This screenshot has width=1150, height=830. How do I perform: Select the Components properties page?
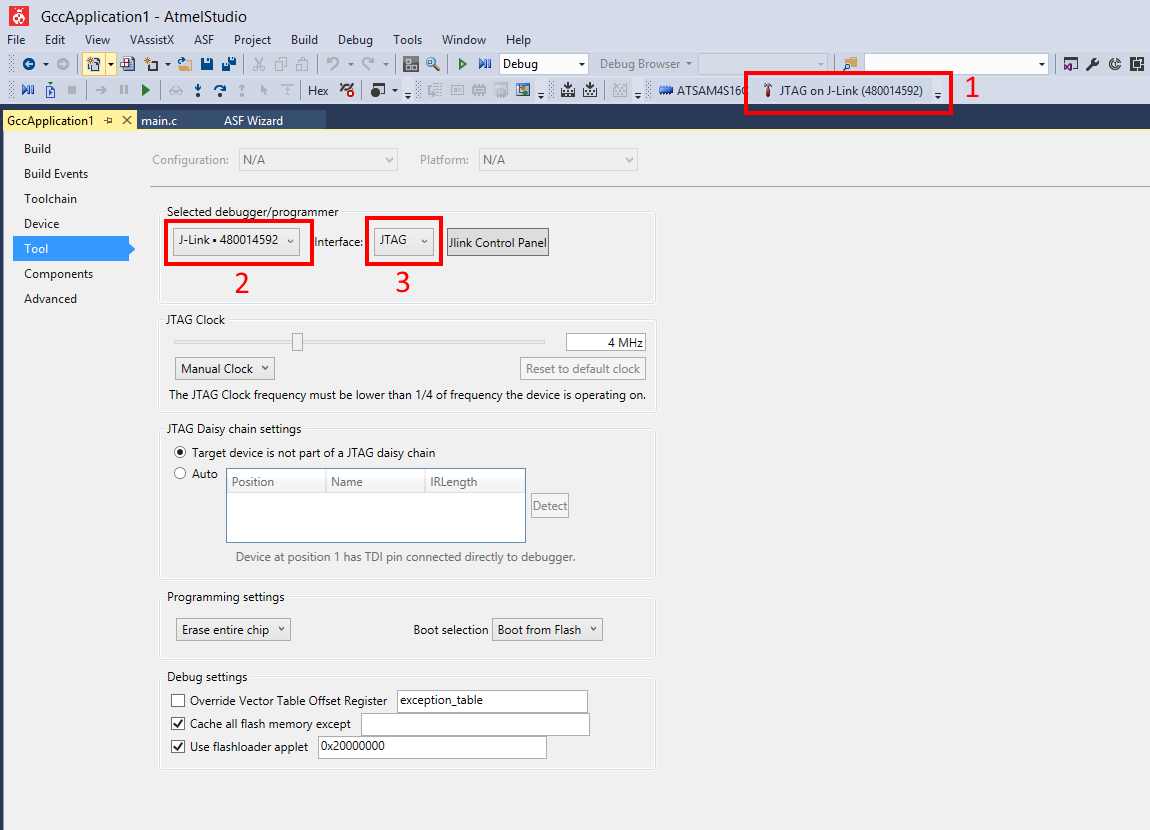(x=58, y=273)
